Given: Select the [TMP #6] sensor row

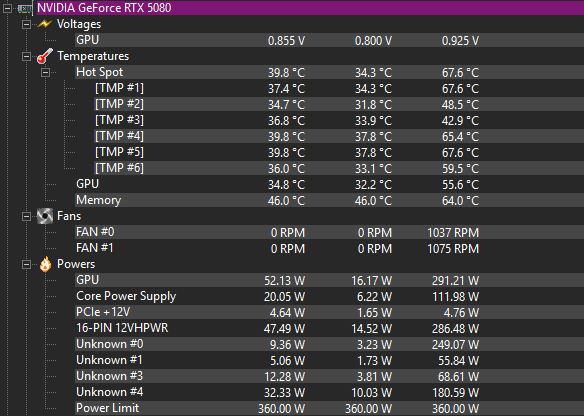Looking at the screenshot, I should pyautogui.click(x=339, y=168).
